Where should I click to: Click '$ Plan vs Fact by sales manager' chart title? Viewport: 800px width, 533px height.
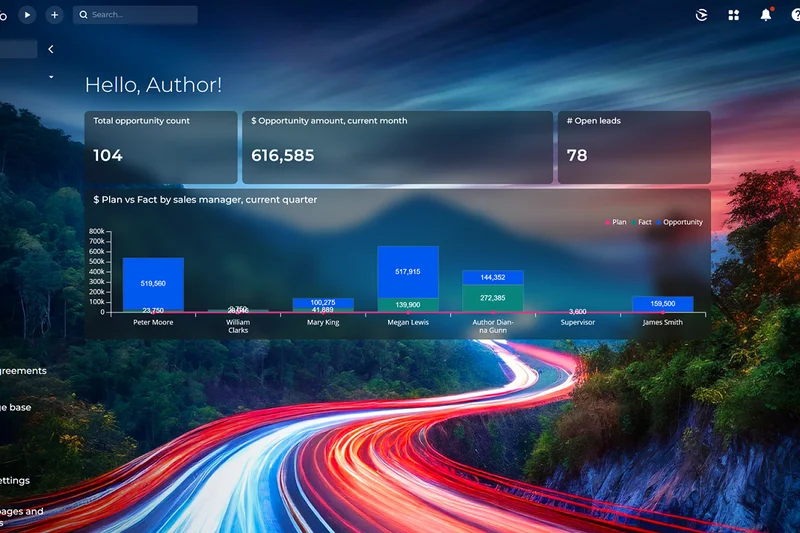point(205,199)
